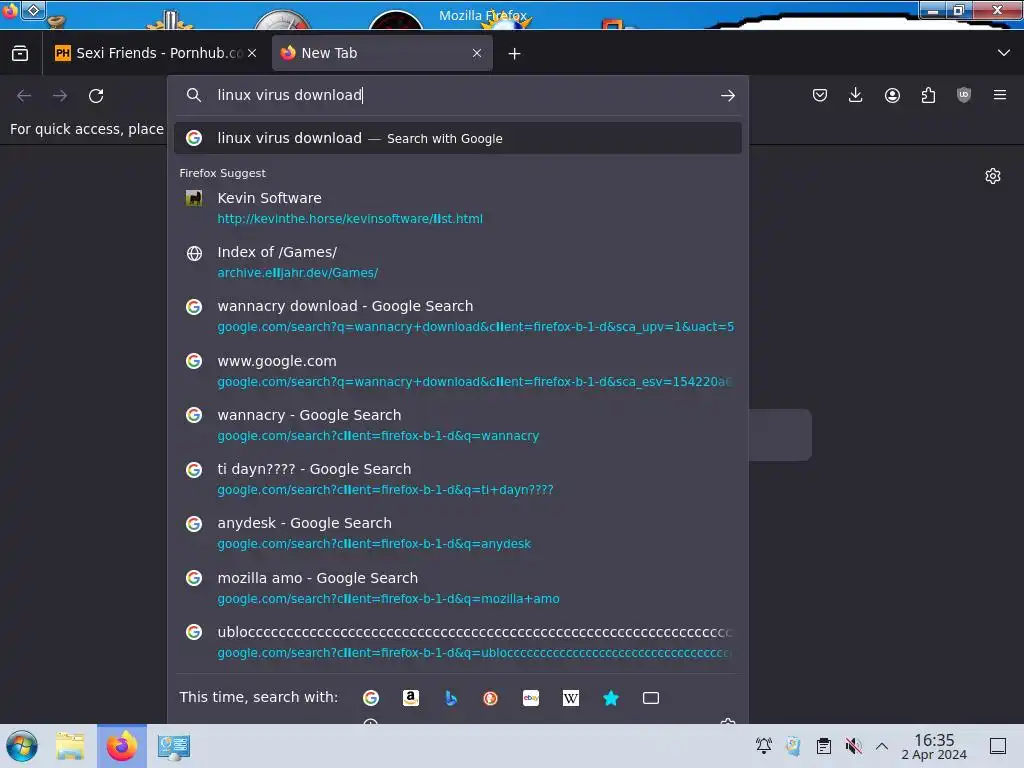Search this time with Bing icon
Image resolution: width=1024 pixels, height=768 pixels.
[451, 698]
